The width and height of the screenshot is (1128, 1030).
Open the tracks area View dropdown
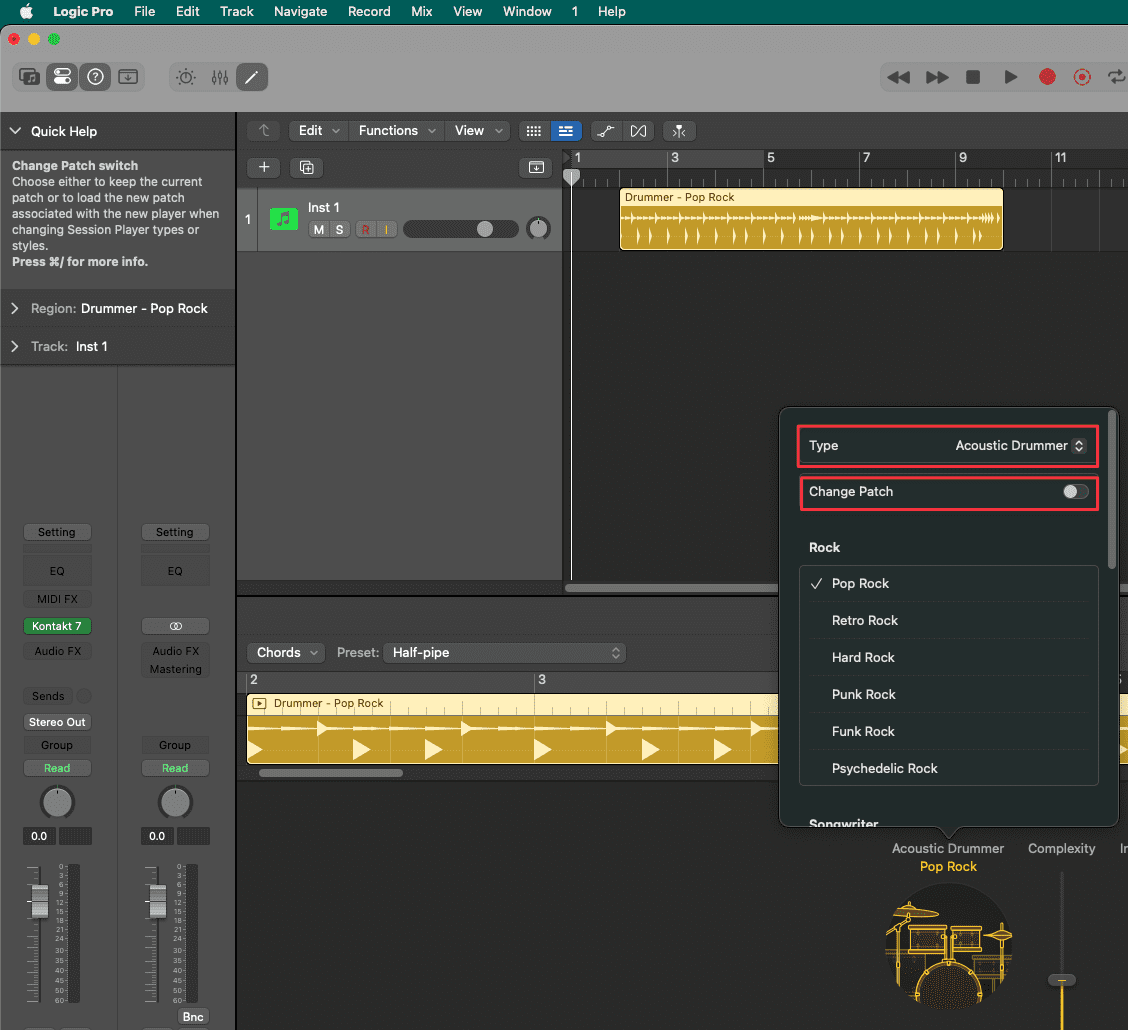coord(478,131)
